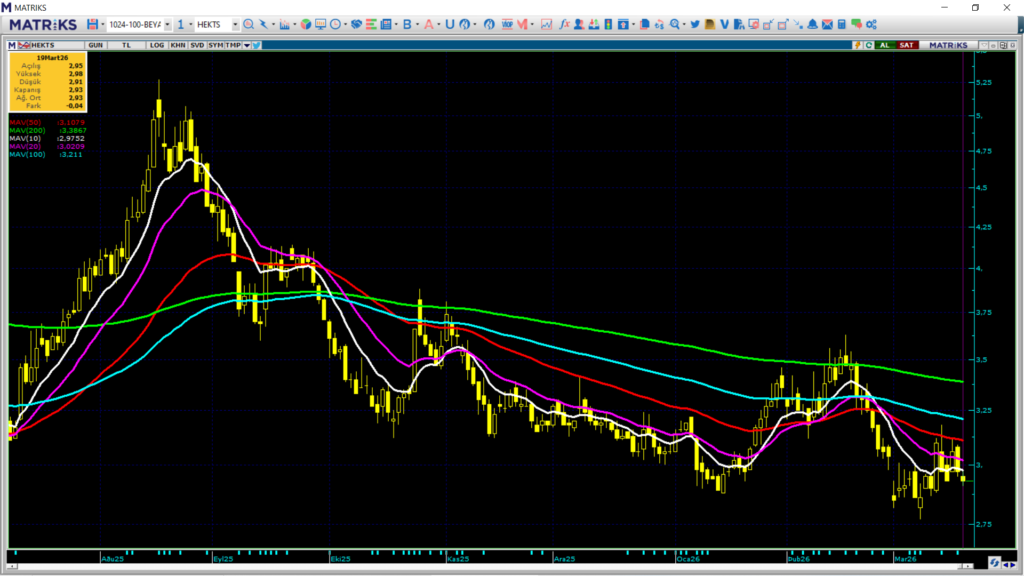
Task: Open the fx formula icon
Action: click(564, 24)
